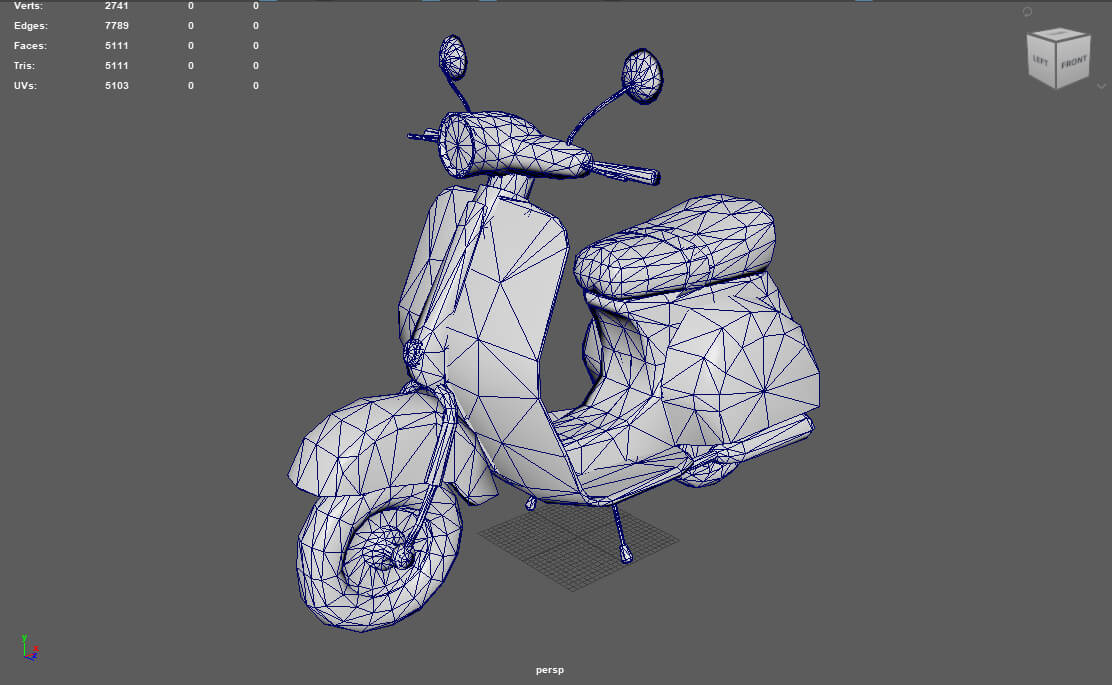Click the 5111 value in the Tris row

pos(117,65)
